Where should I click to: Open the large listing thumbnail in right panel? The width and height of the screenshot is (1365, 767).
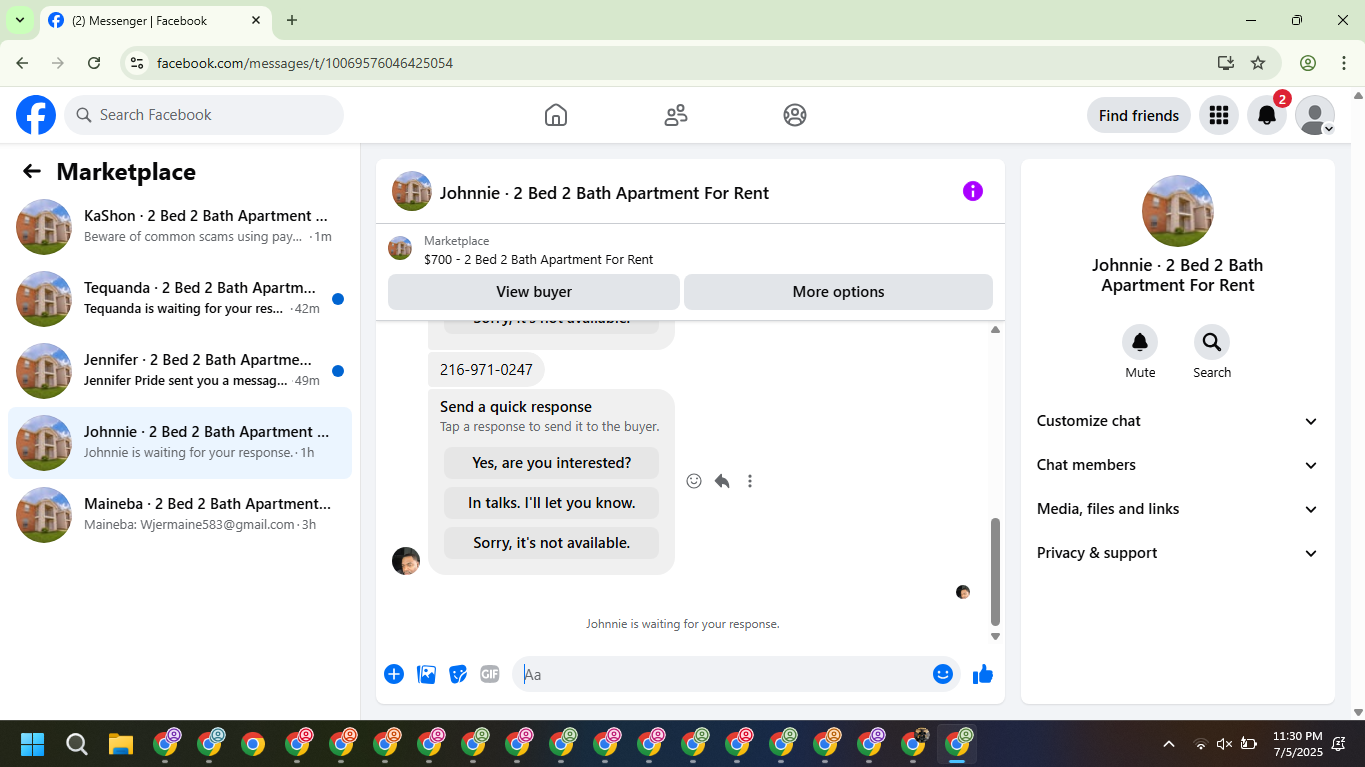(x=1178, y=211)
